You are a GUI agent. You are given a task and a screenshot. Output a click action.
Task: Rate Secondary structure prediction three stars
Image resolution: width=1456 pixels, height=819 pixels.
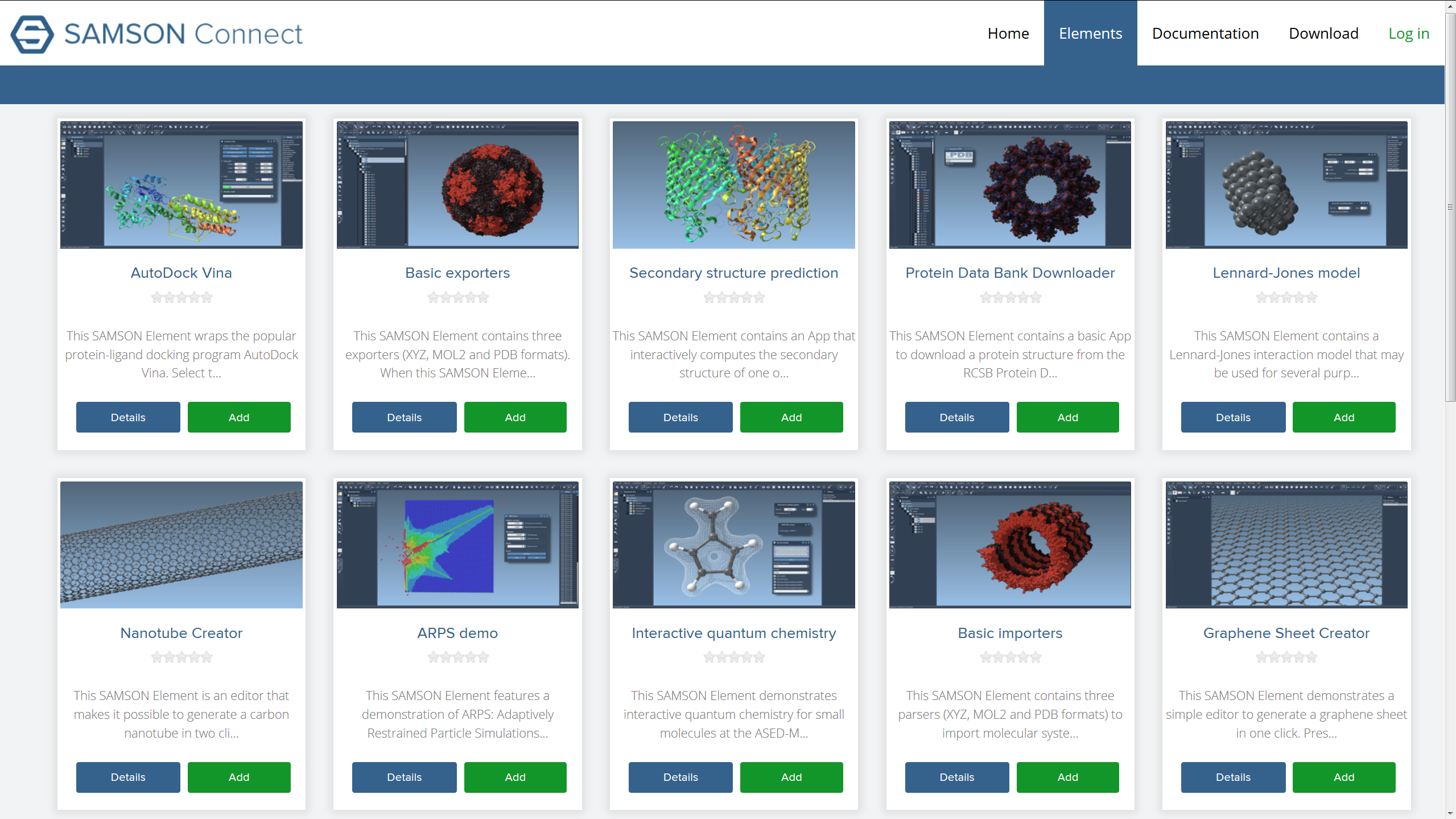pos(733,297)
